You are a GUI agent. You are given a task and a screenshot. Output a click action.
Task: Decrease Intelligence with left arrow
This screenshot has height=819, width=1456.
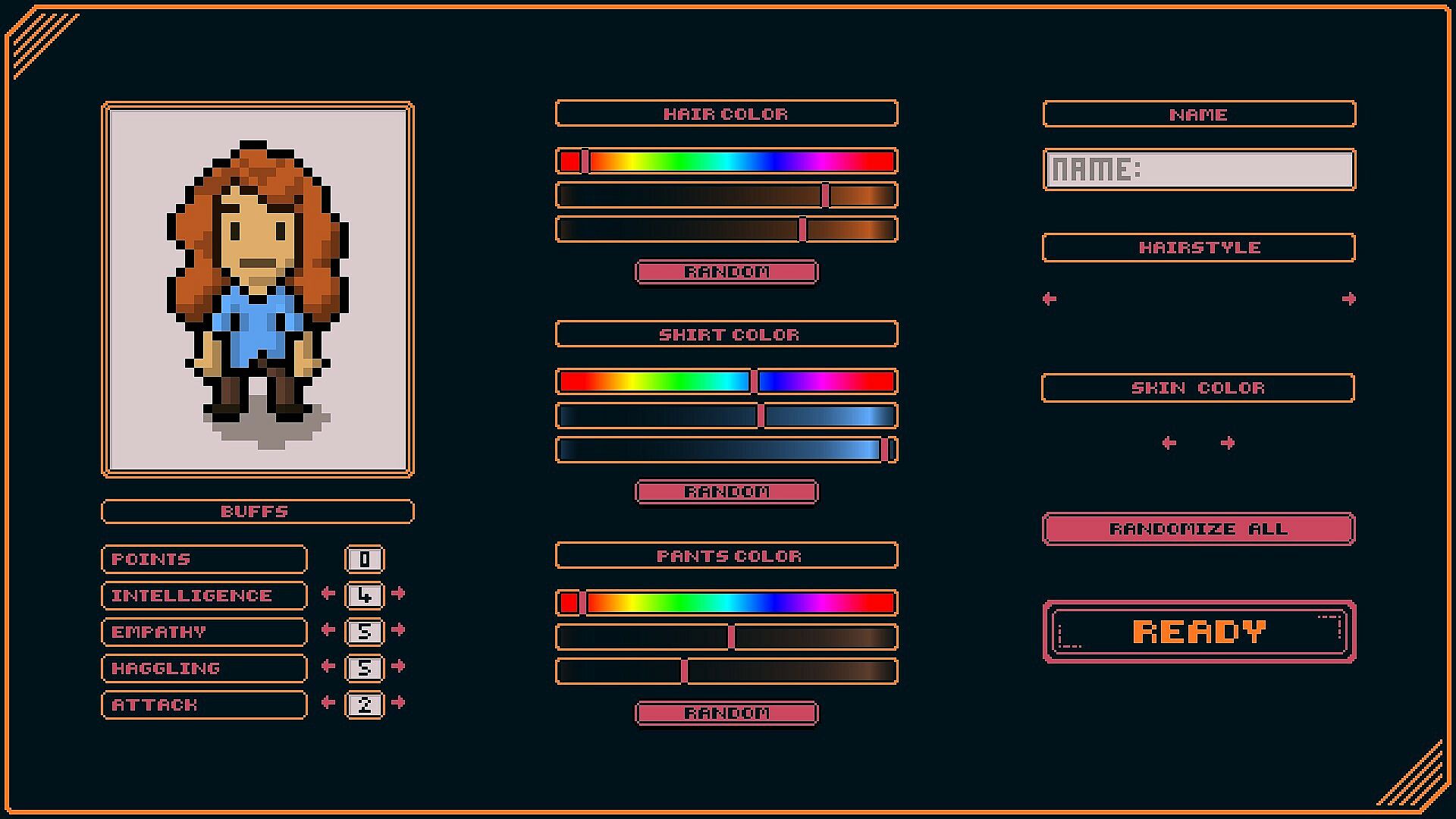328,594
